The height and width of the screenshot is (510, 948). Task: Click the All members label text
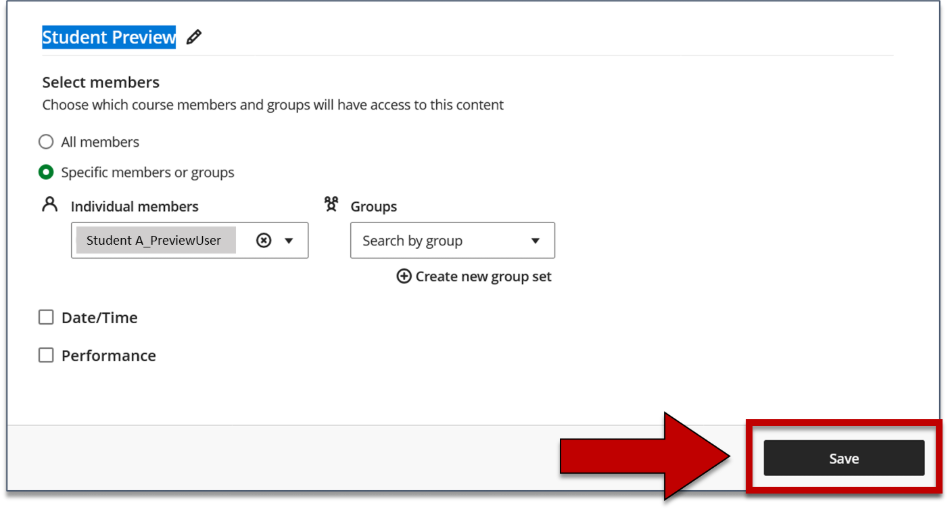click(x=100, y=142)
